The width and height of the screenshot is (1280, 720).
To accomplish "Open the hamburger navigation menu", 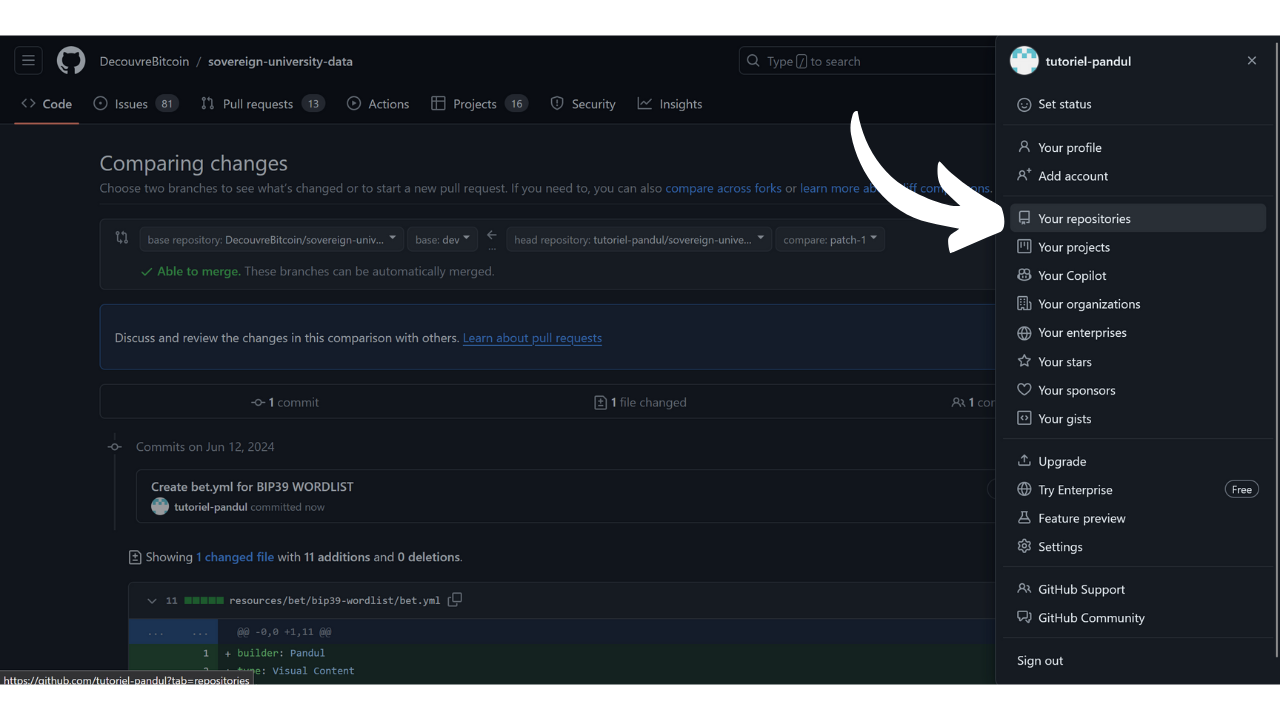I will [x=28, y=61].
